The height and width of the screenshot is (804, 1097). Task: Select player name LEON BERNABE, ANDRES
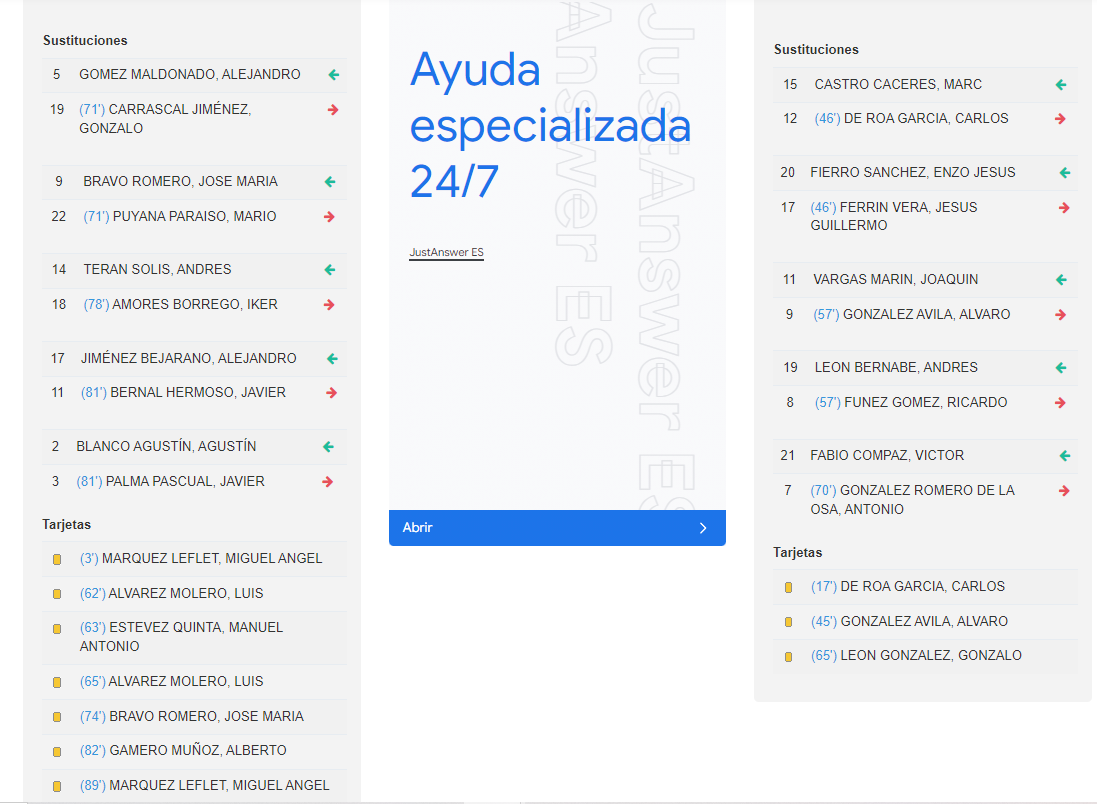(x=896, y=367)
